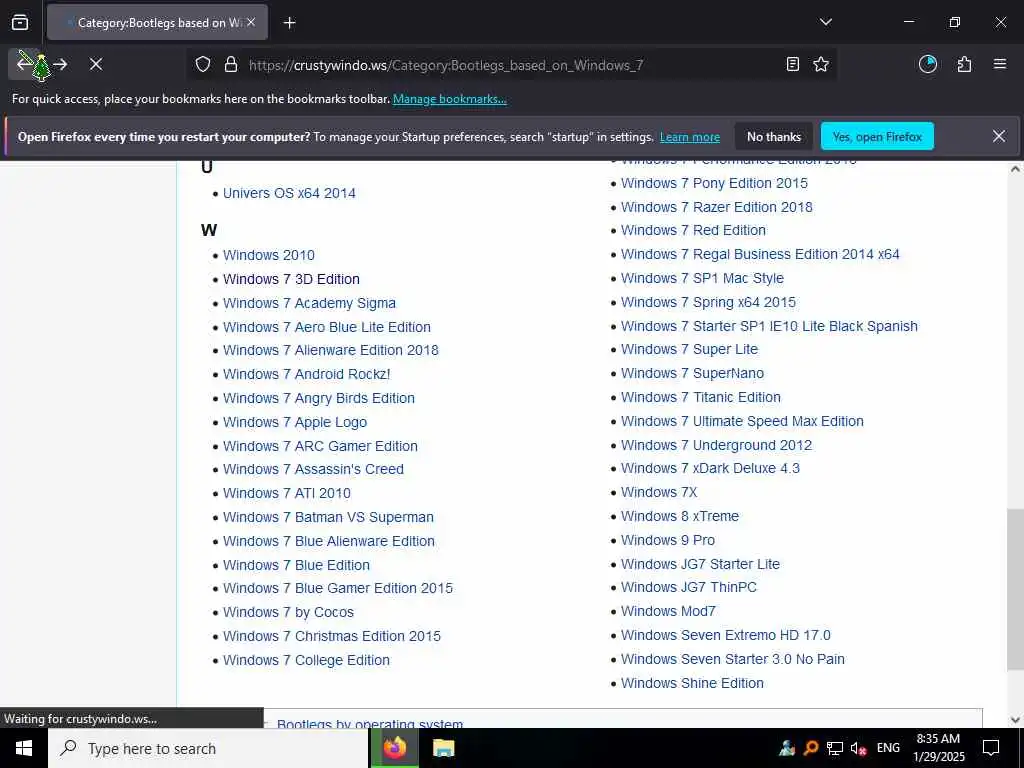Visit Windows 7 Spring x64 2015

[708, 302]
